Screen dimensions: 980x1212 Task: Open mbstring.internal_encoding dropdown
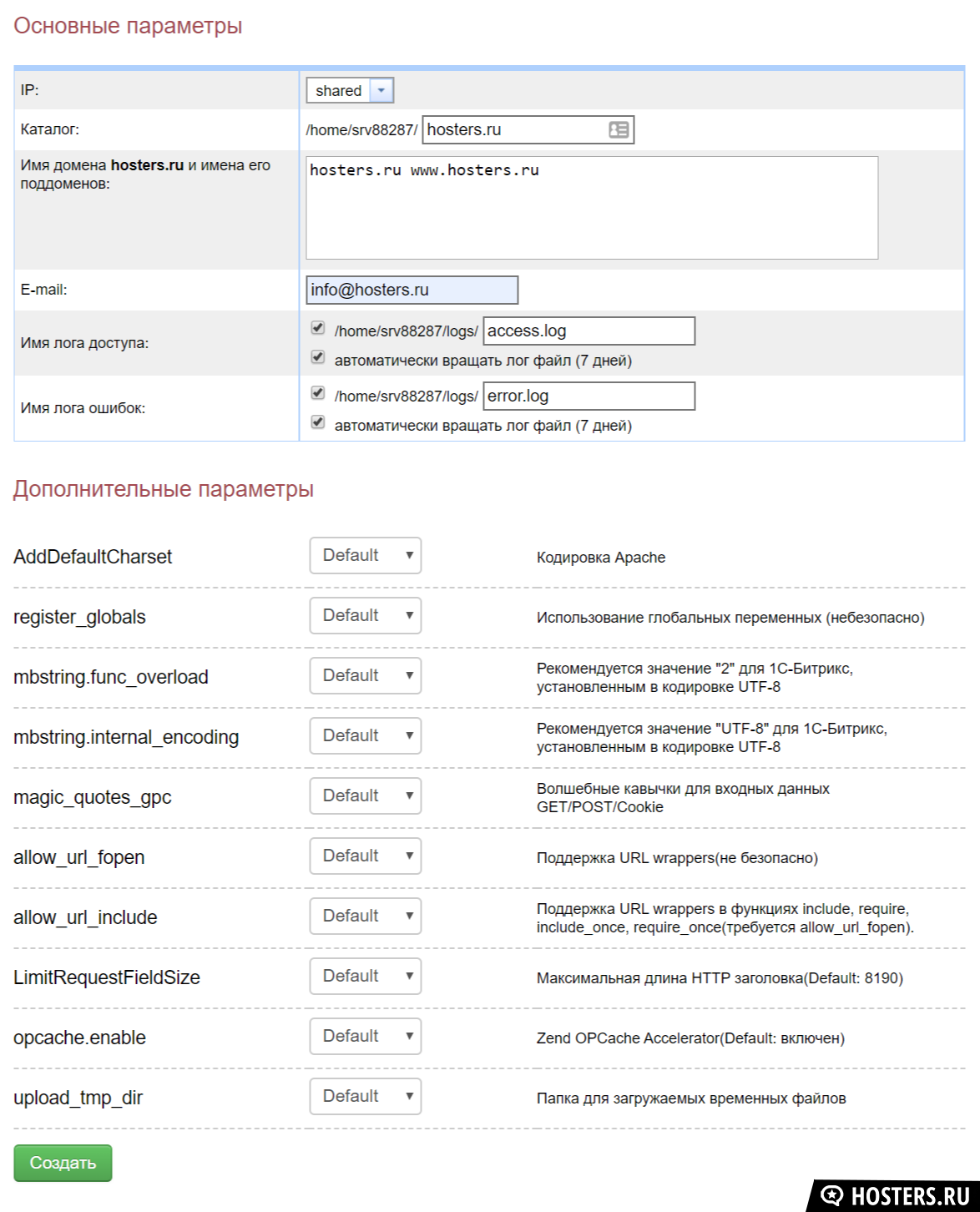(x=365, y=736)
